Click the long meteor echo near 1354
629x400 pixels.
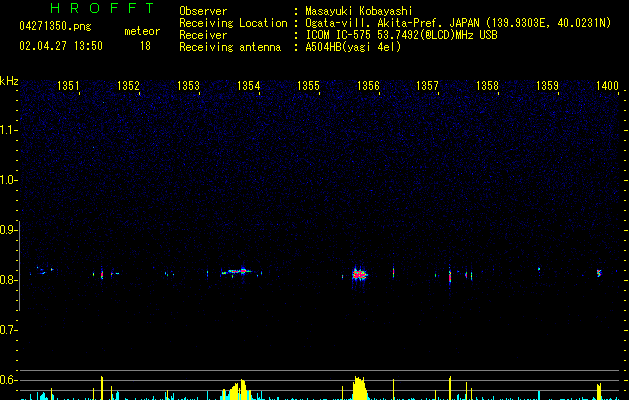[x=237, y=272]
